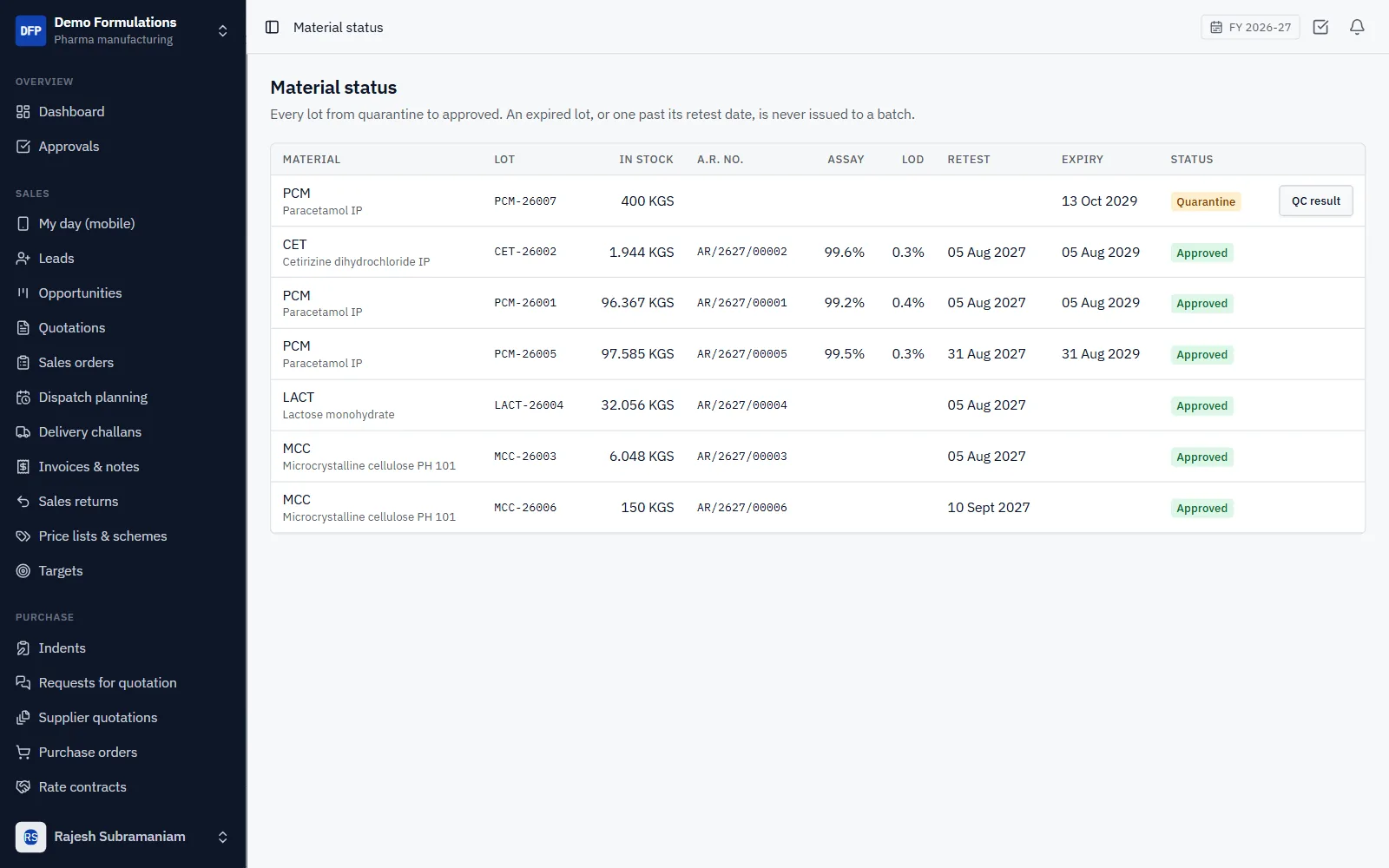This screenshot has height=868, width=1389.
Task: Click the IN STOCK column header
Action: [x=646, y=160]
